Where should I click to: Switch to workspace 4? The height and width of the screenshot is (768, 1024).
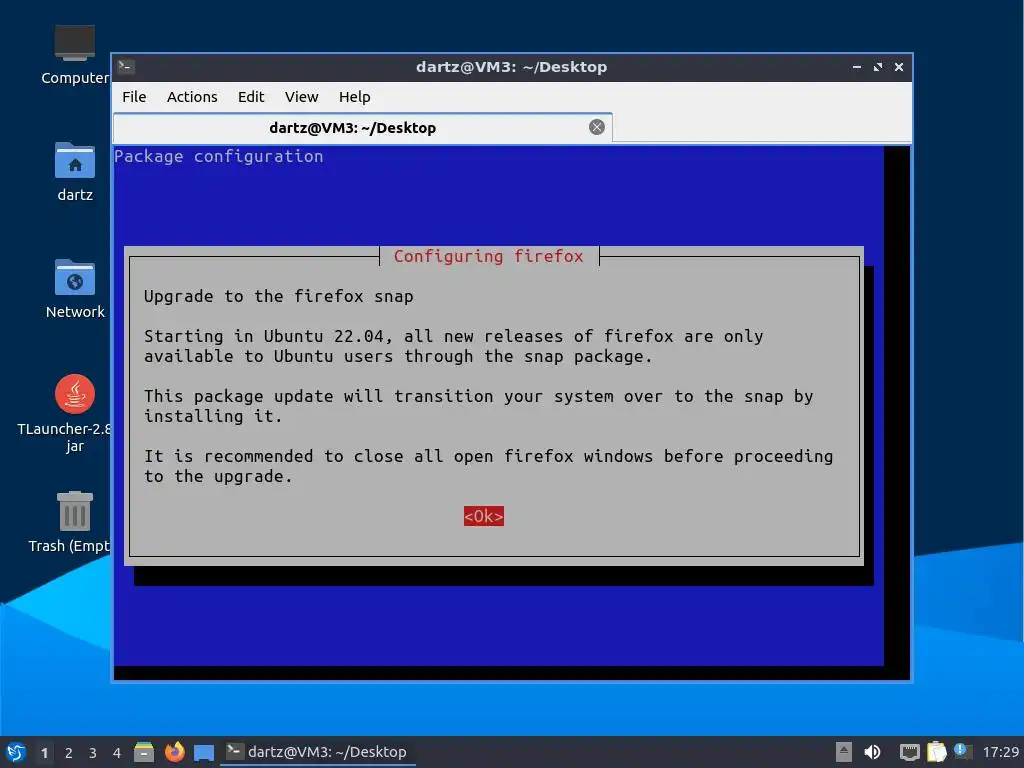(x=117, y=753)
